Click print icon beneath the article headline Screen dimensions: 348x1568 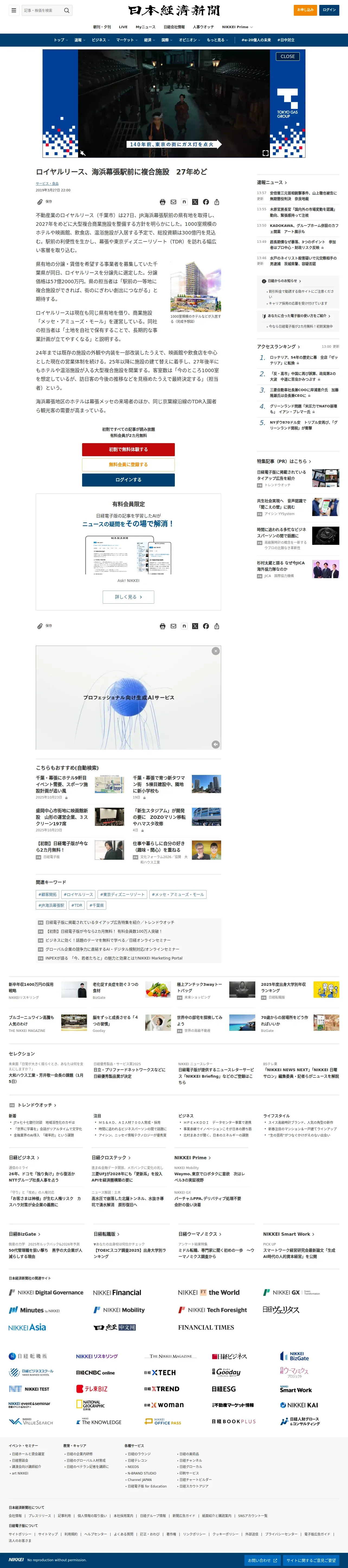pyautogui.click(x=162, y=202)
